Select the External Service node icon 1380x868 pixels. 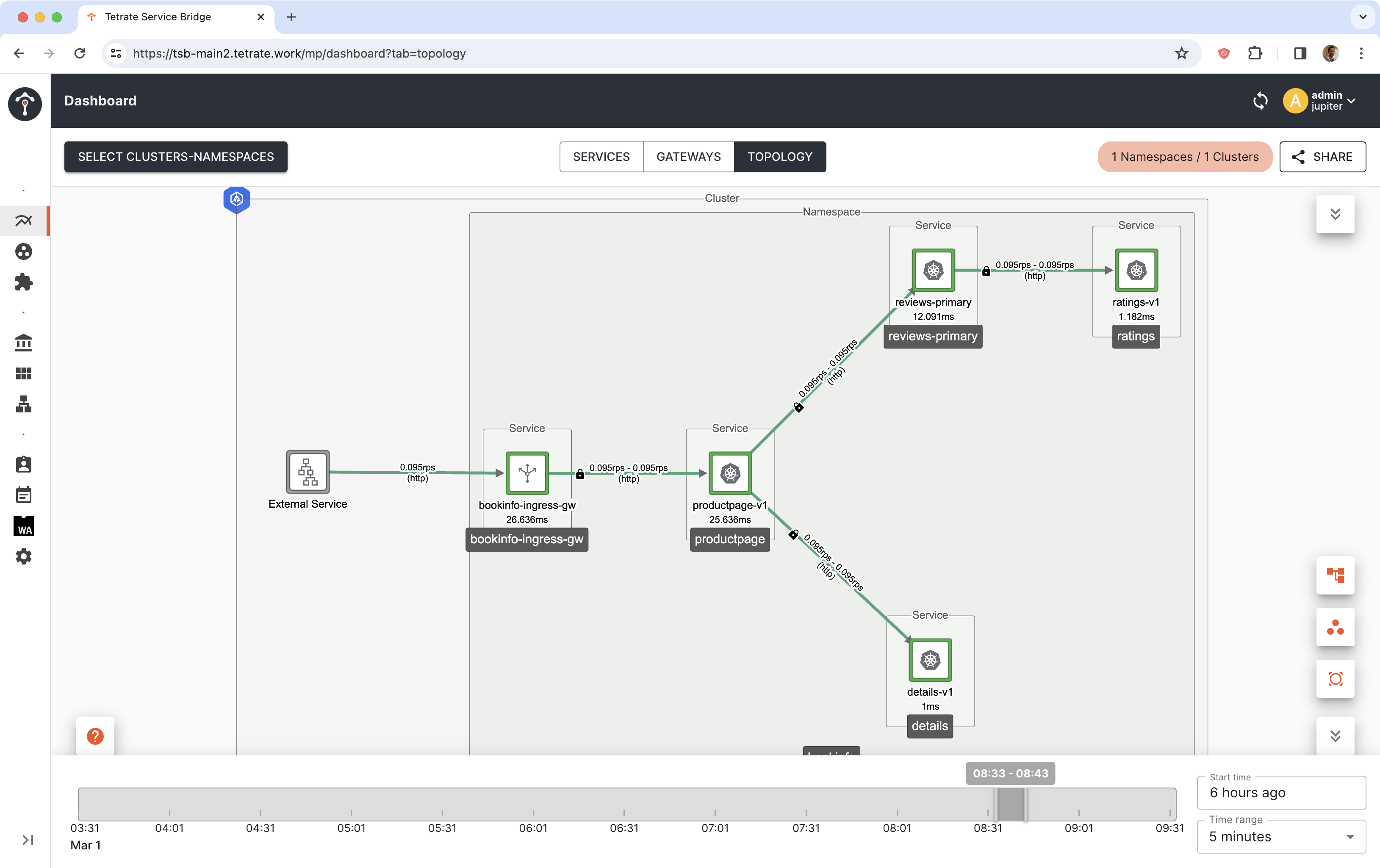(x=308, y=472)
